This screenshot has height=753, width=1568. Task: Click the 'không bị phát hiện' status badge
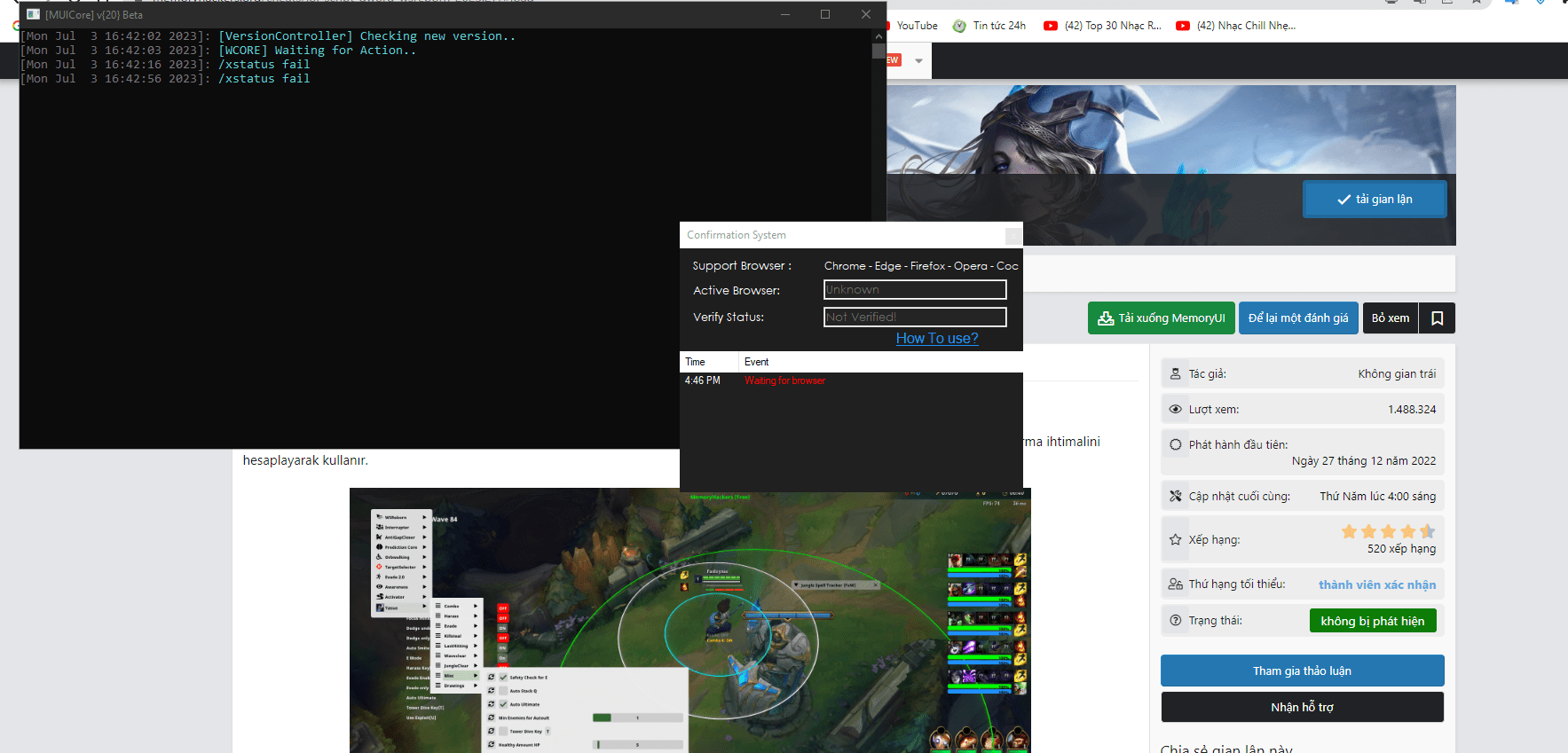point(1373,621)
